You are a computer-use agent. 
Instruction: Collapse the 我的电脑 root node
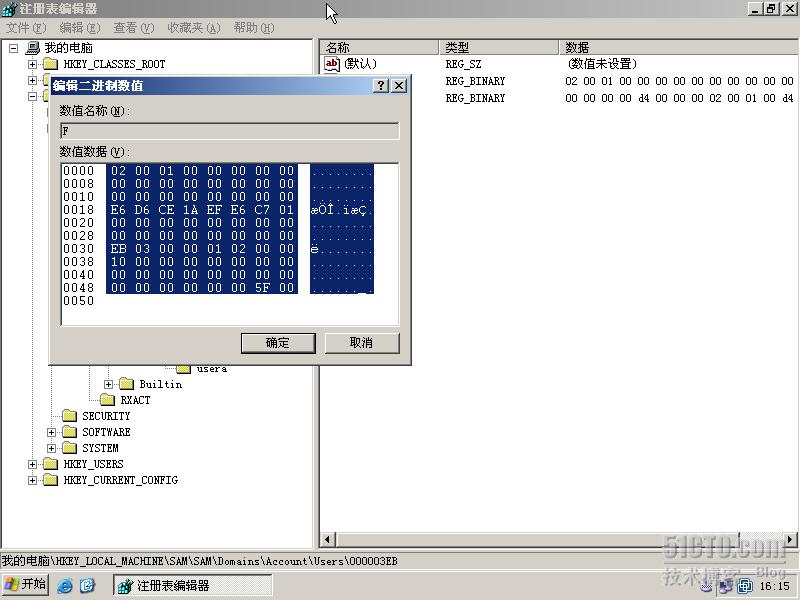tap(14, 48)
